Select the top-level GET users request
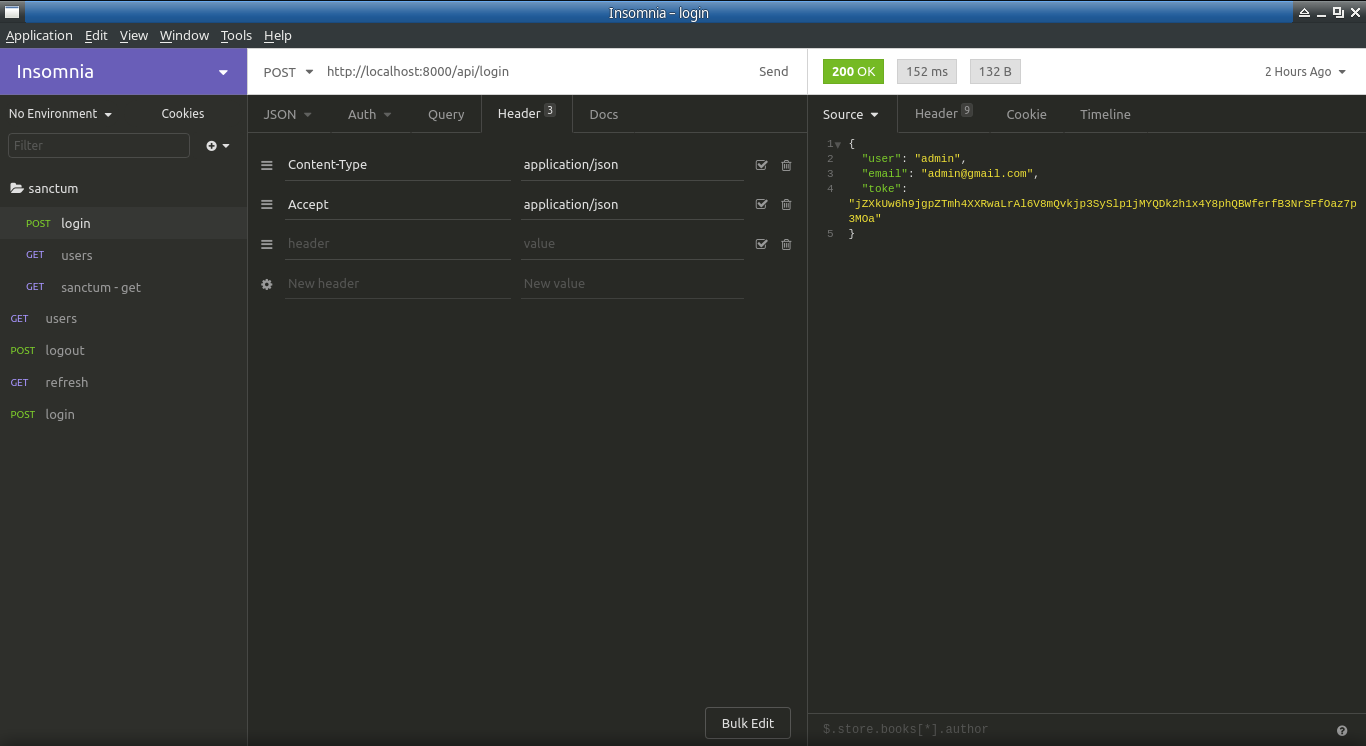Viewport: 1366px width, 746px height. 123,319
